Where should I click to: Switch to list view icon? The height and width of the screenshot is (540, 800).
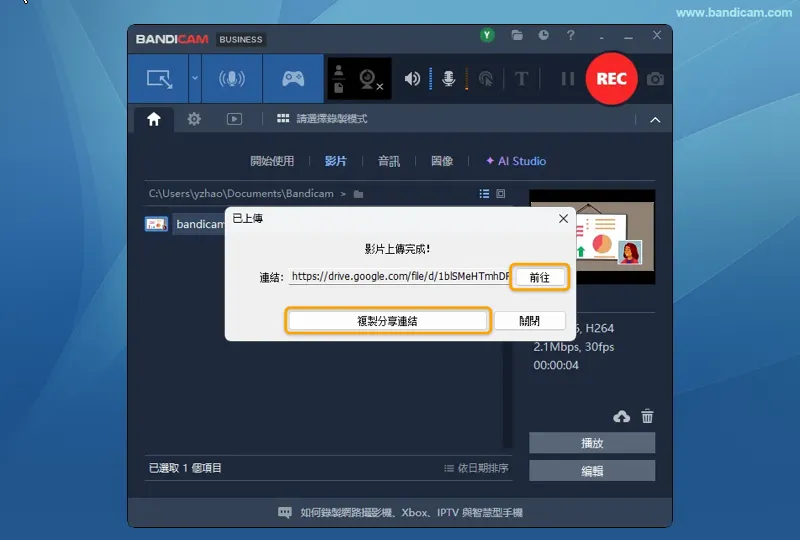point(484,193)
